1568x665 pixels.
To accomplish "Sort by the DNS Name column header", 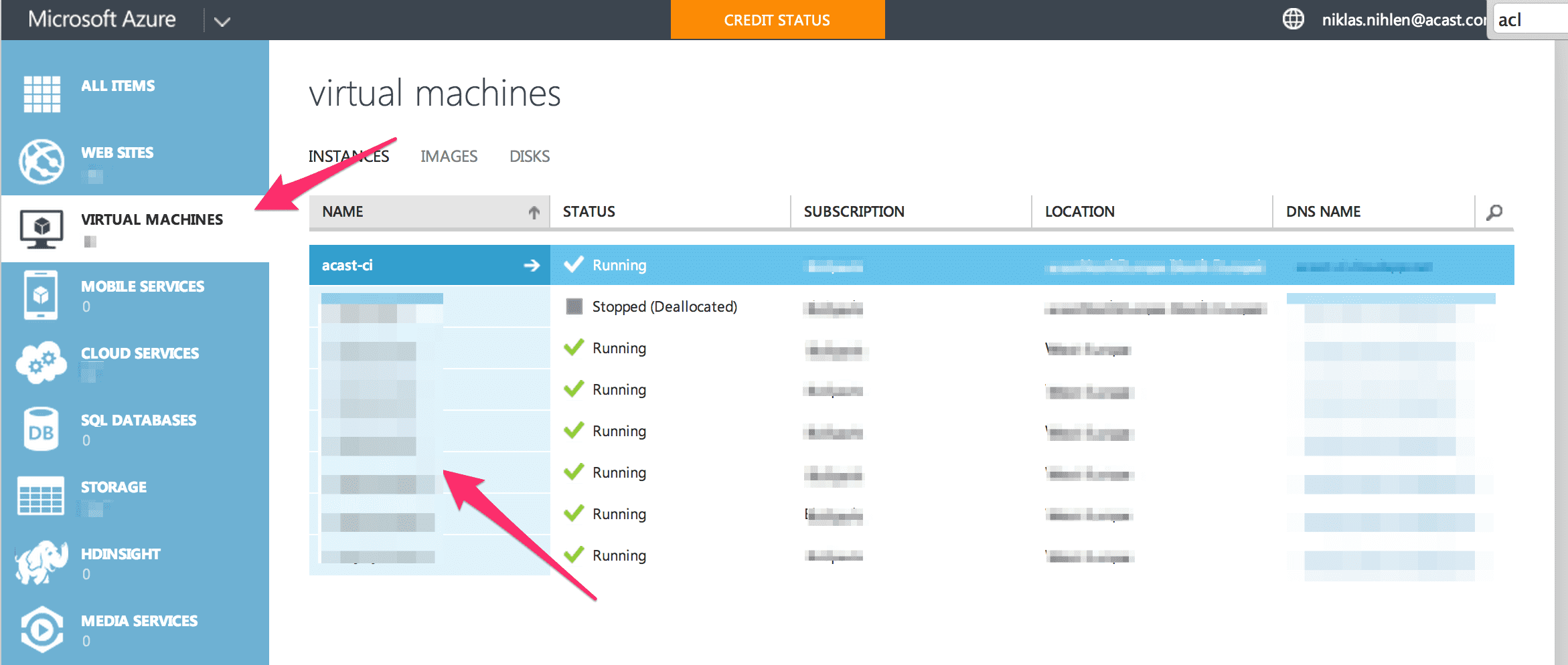I will pos(1373,212).
